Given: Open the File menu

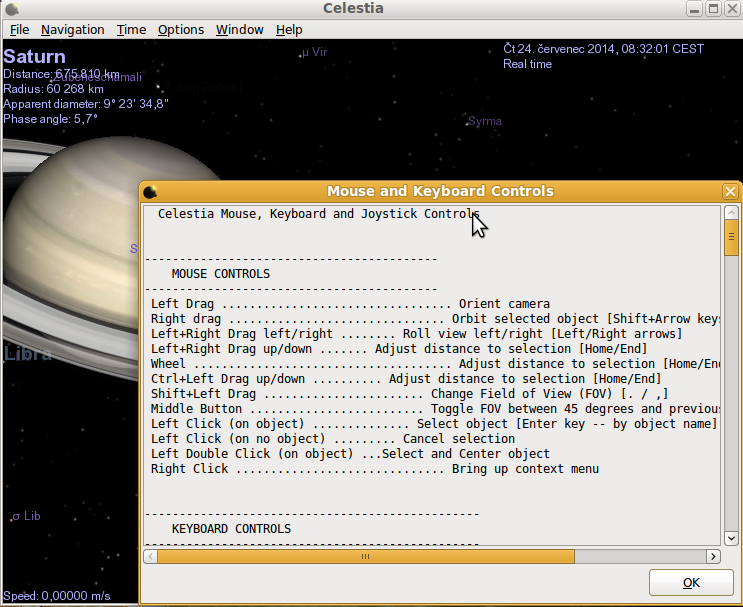Looking at the screenshot, I should coord(19,30).
